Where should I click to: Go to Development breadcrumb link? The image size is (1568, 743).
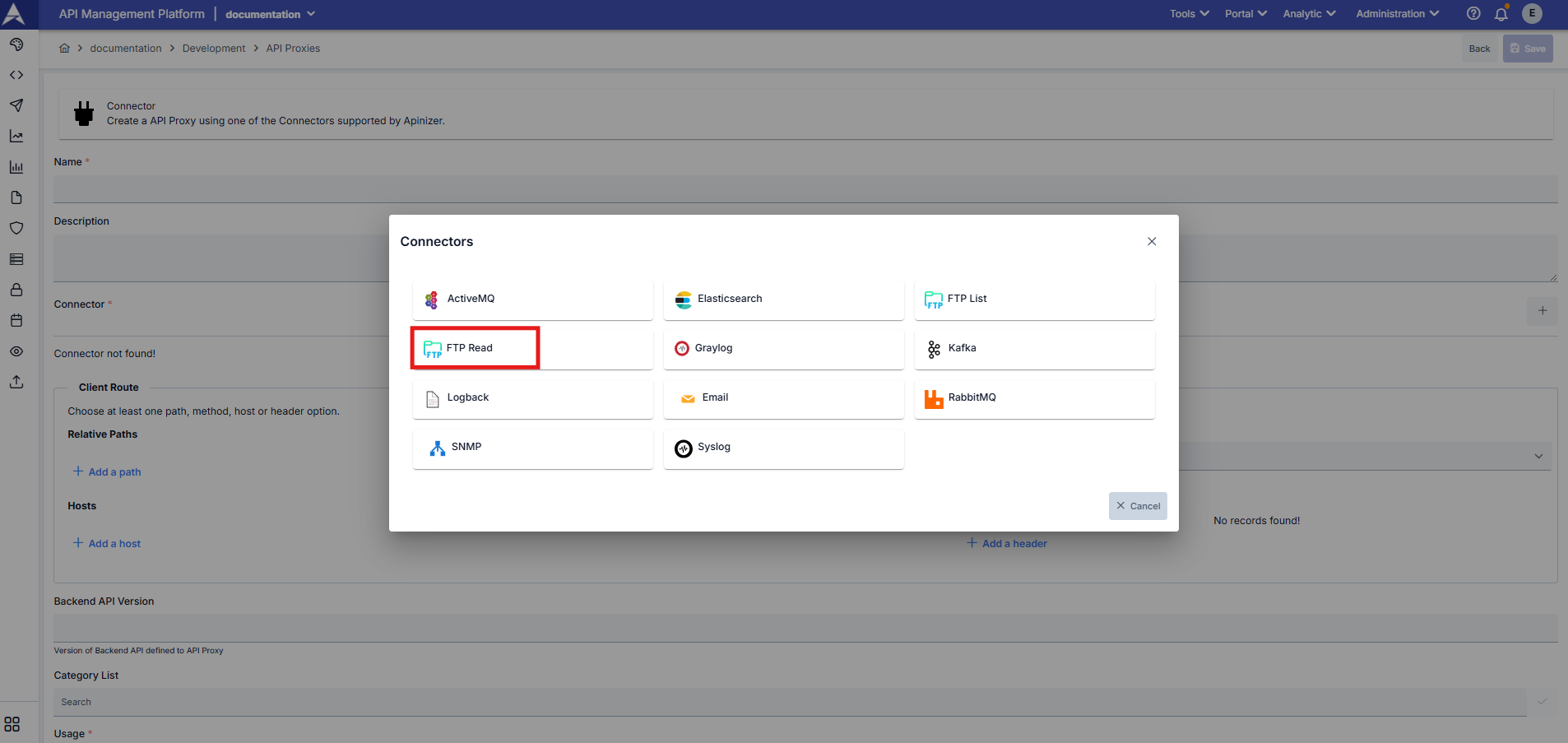214,49
